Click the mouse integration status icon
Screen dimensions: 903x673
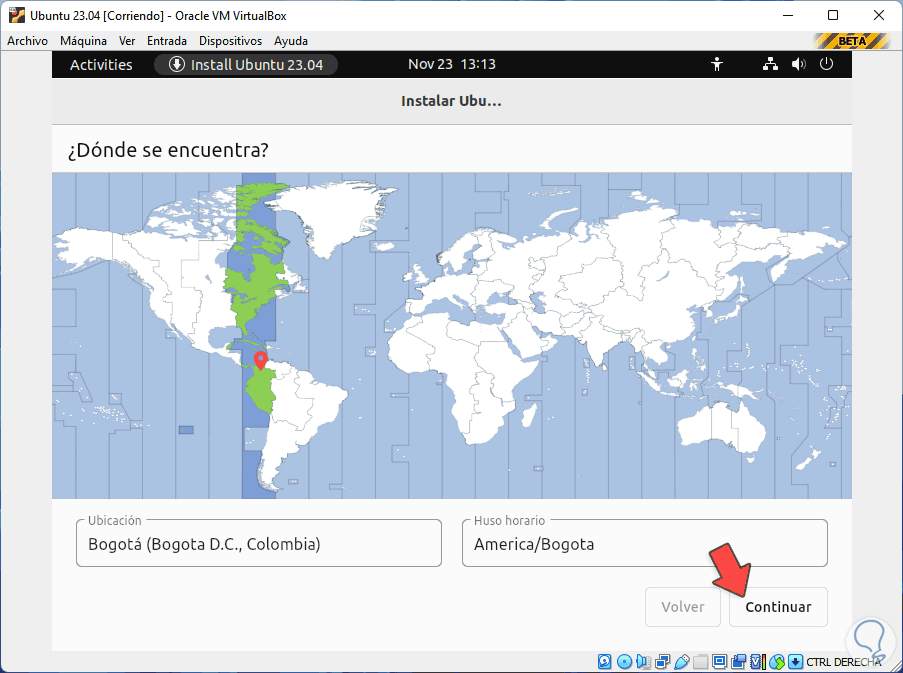click(777, 662)
